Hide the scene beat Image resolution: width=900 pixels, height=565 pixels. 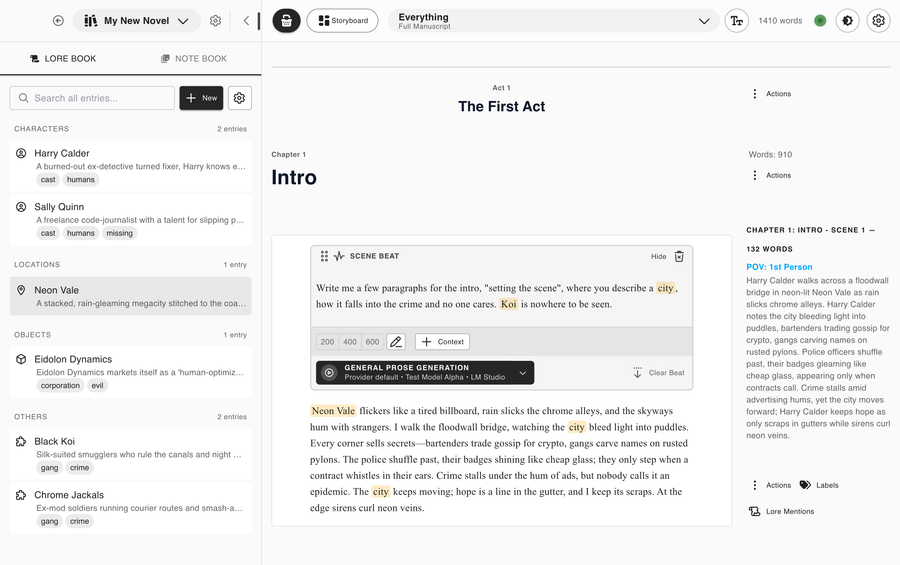click(658, 257)
